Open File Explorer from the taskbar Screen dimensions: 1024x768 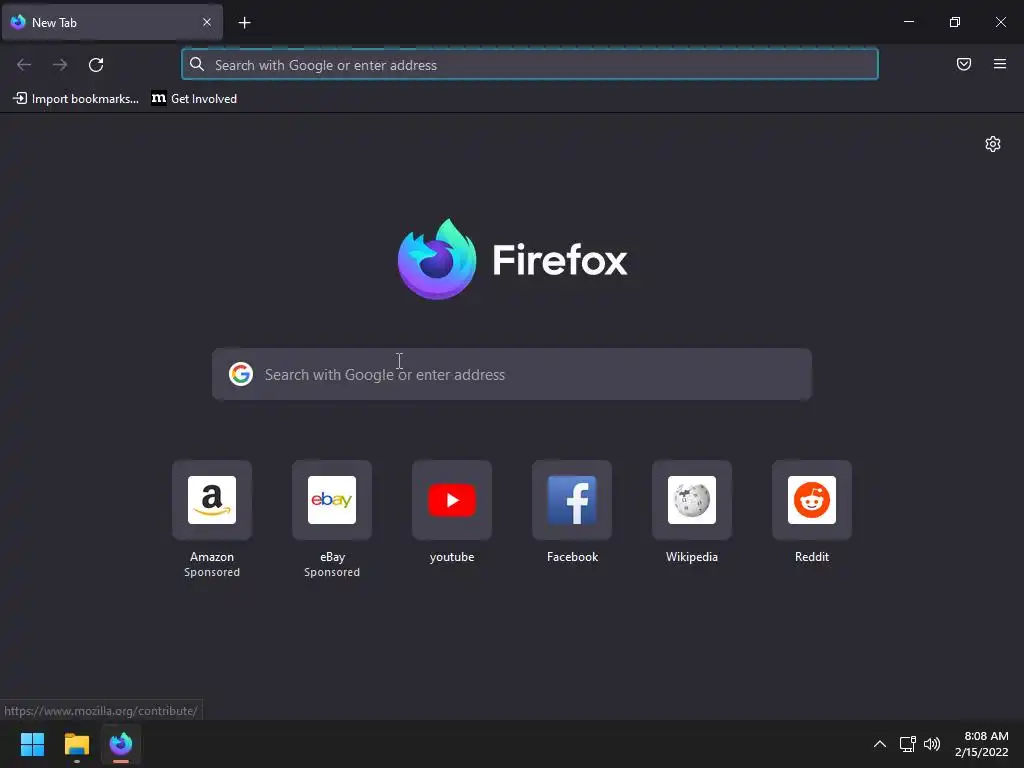pos(76,744)
